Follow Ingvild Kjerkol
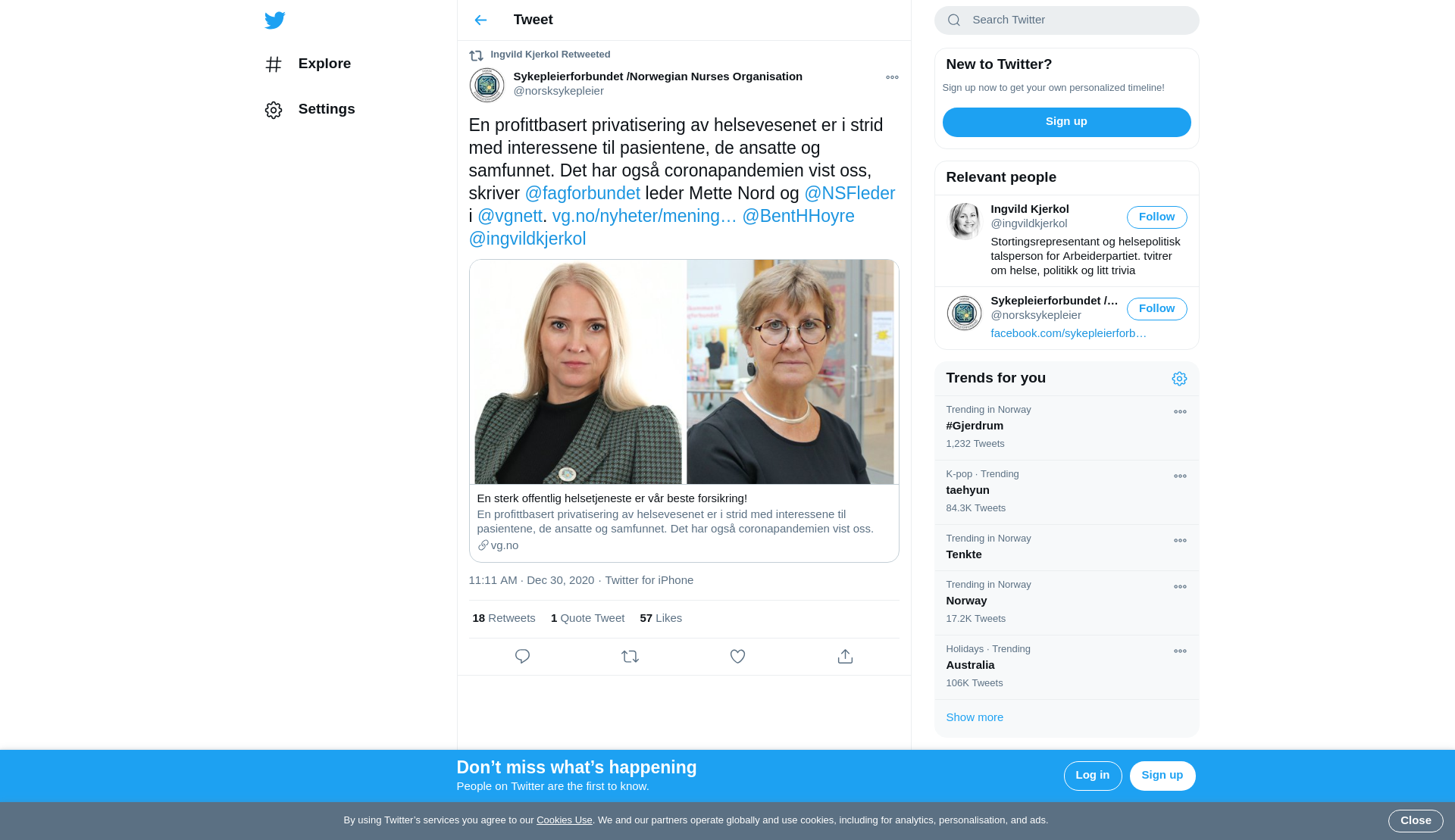 [1156, 217]
